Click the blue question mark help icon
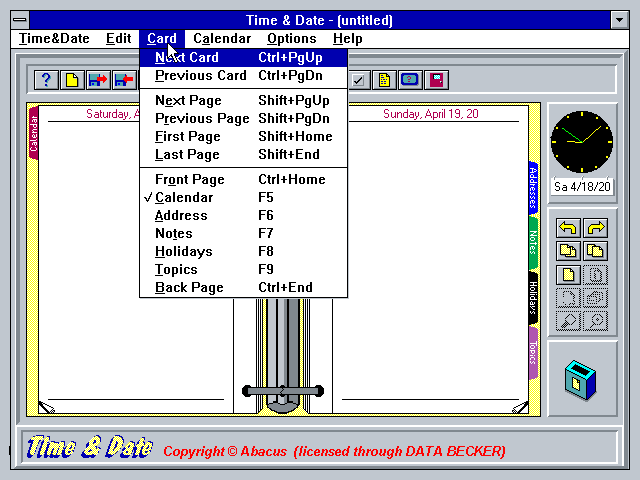 [x=46, y=80]
